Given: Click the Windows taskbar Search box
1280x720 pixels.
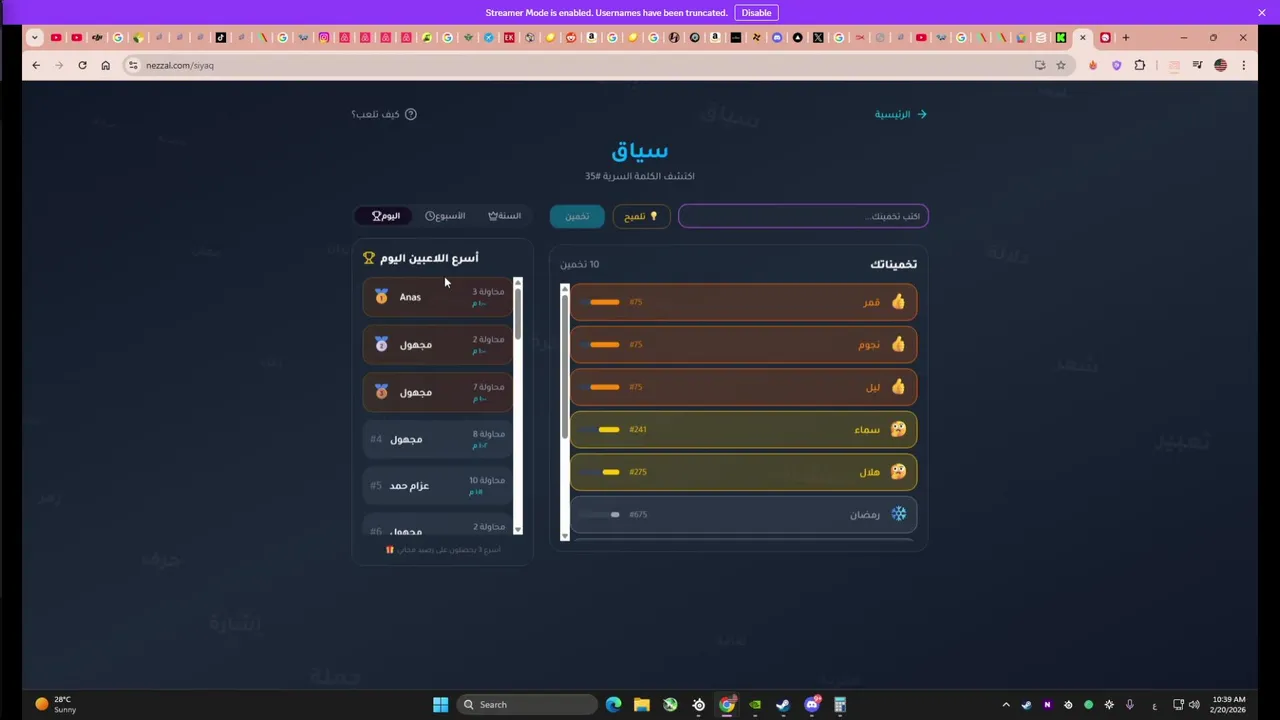Looking at the screenshot, I should coord(527,704).
